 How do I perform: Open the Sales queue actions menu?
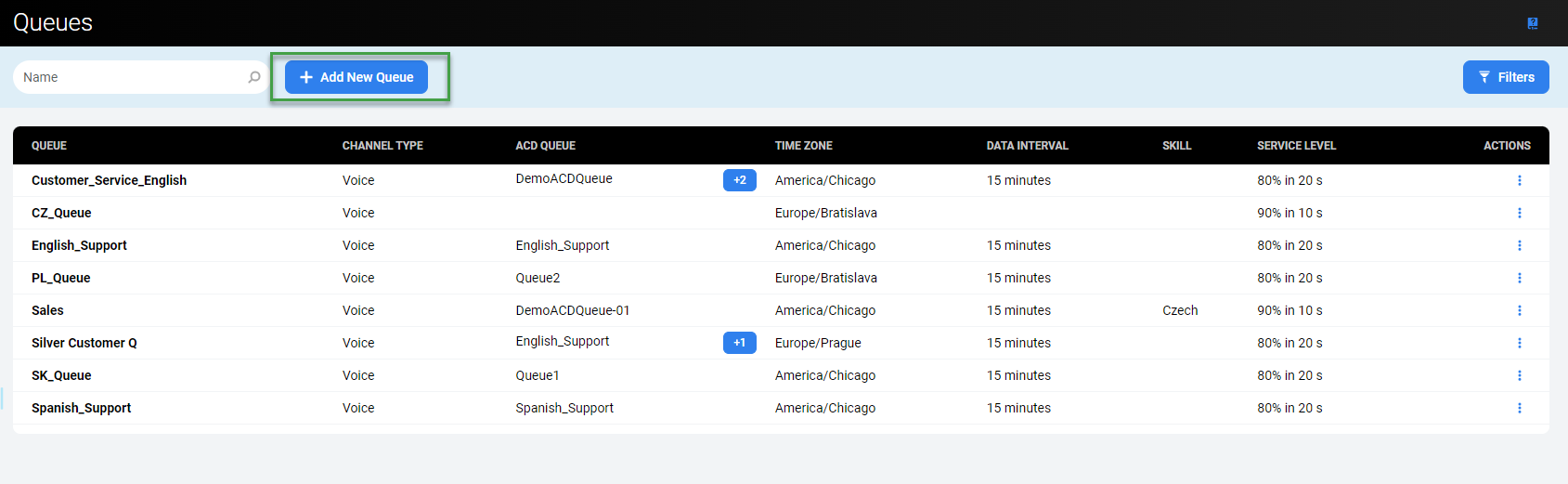tap(1519, 310)
